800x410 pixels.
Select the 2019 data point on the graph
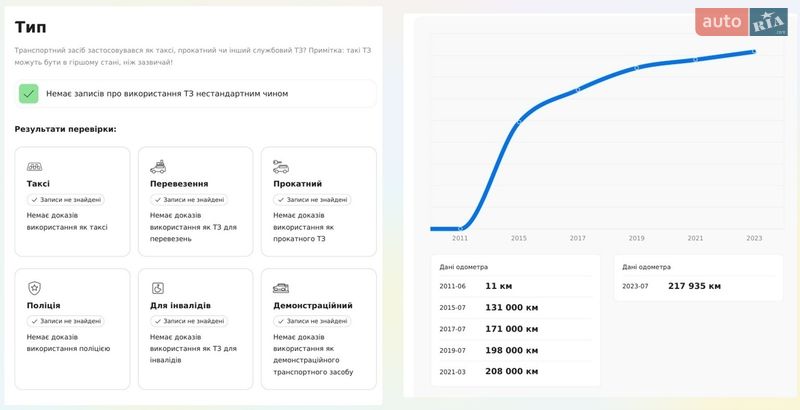pyautogui.click(x=636, y=68)
